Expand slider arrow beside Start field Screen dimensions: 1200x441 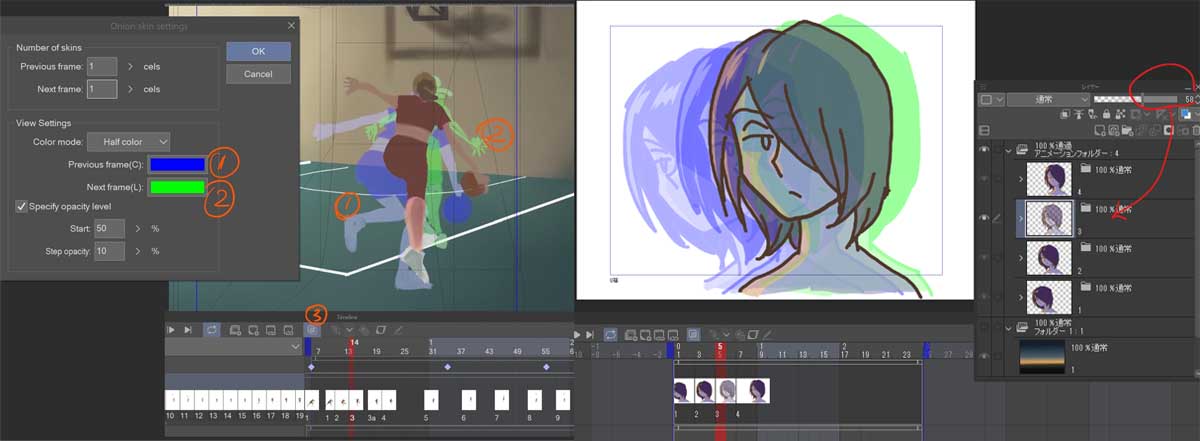tap(136, 229)
